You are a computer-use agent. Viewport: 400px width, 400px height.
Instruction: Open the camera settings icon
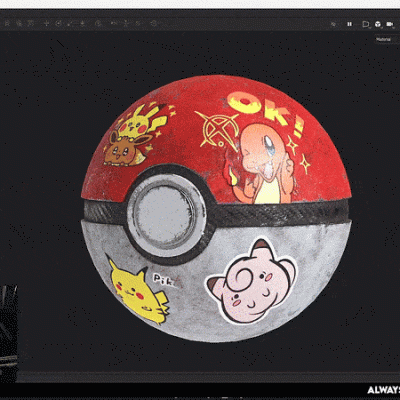click(x=389, y=24)
